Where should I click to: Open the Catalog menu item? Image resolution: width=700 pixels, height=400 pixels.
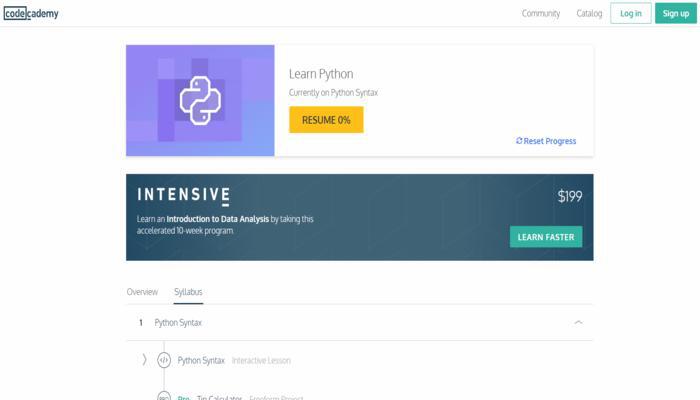(589, 13)
